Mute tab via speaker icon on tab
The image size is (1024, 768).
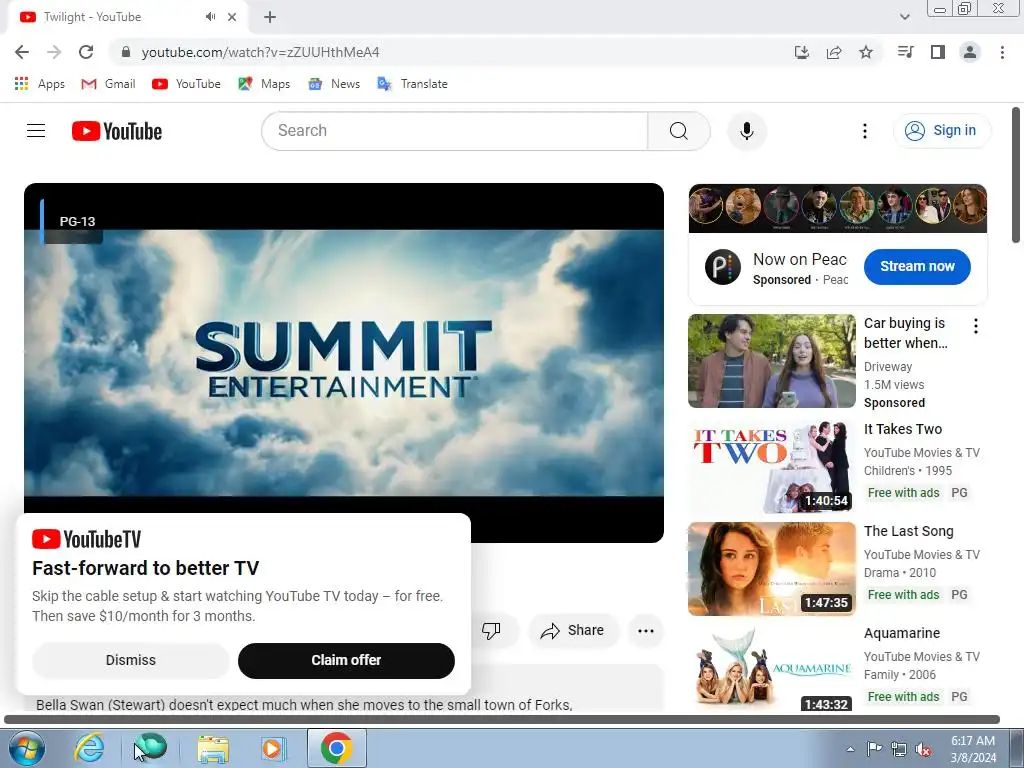pyautogui.click(x=210, y=17)
